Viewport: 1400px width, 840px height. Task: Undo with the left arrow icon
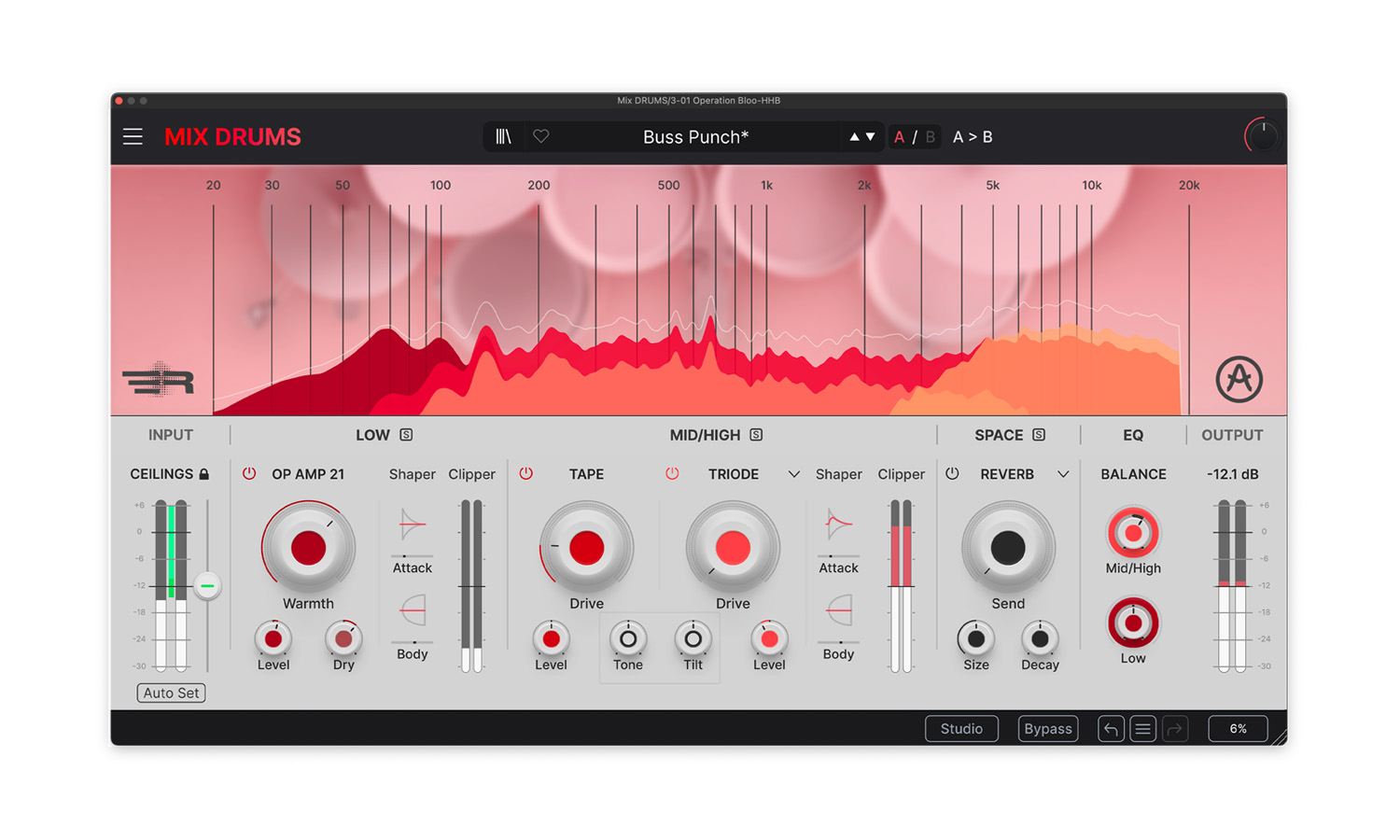click(x=1111, y=729)
